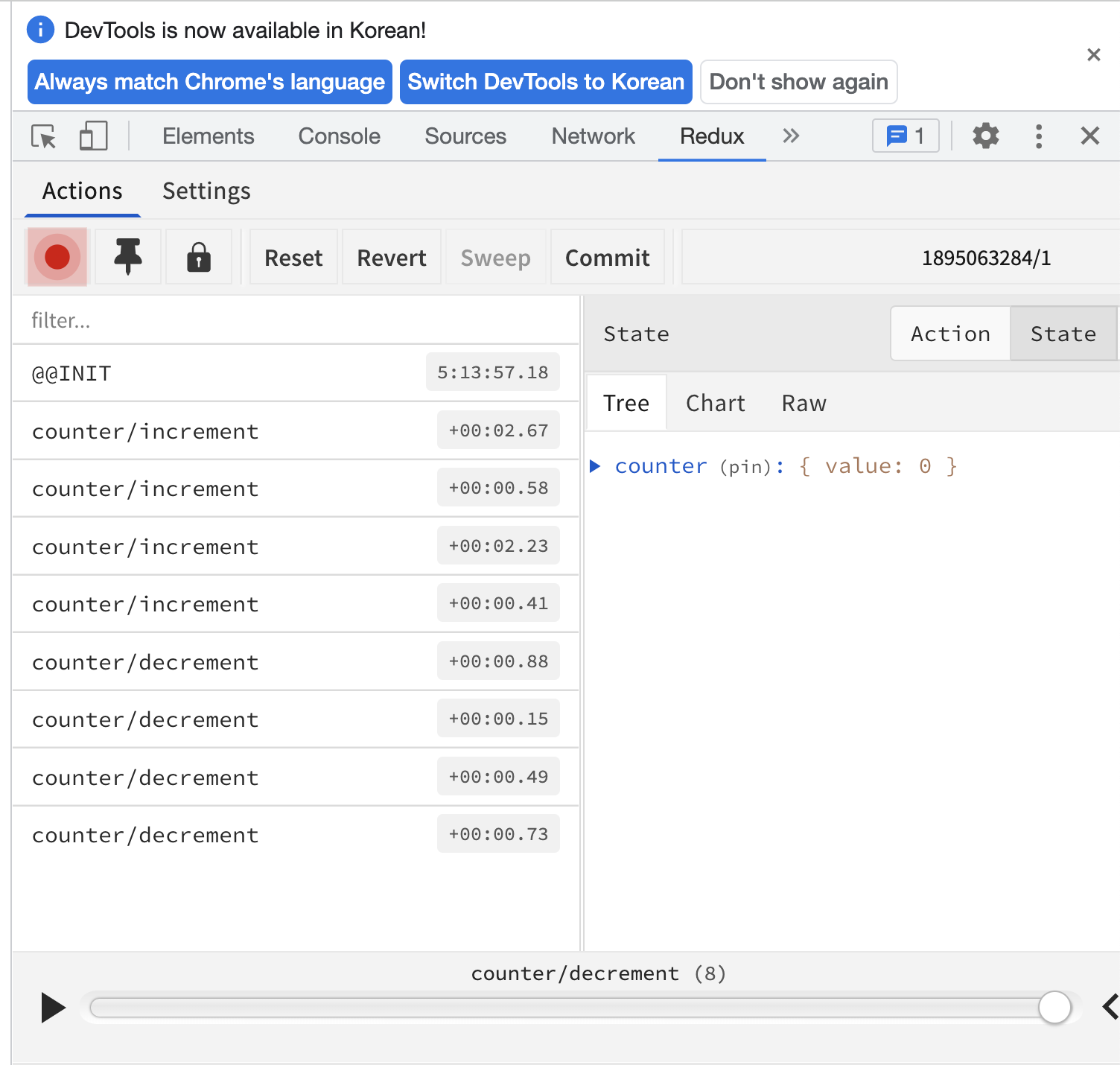Switch to the Elements tab

point(209,136)
